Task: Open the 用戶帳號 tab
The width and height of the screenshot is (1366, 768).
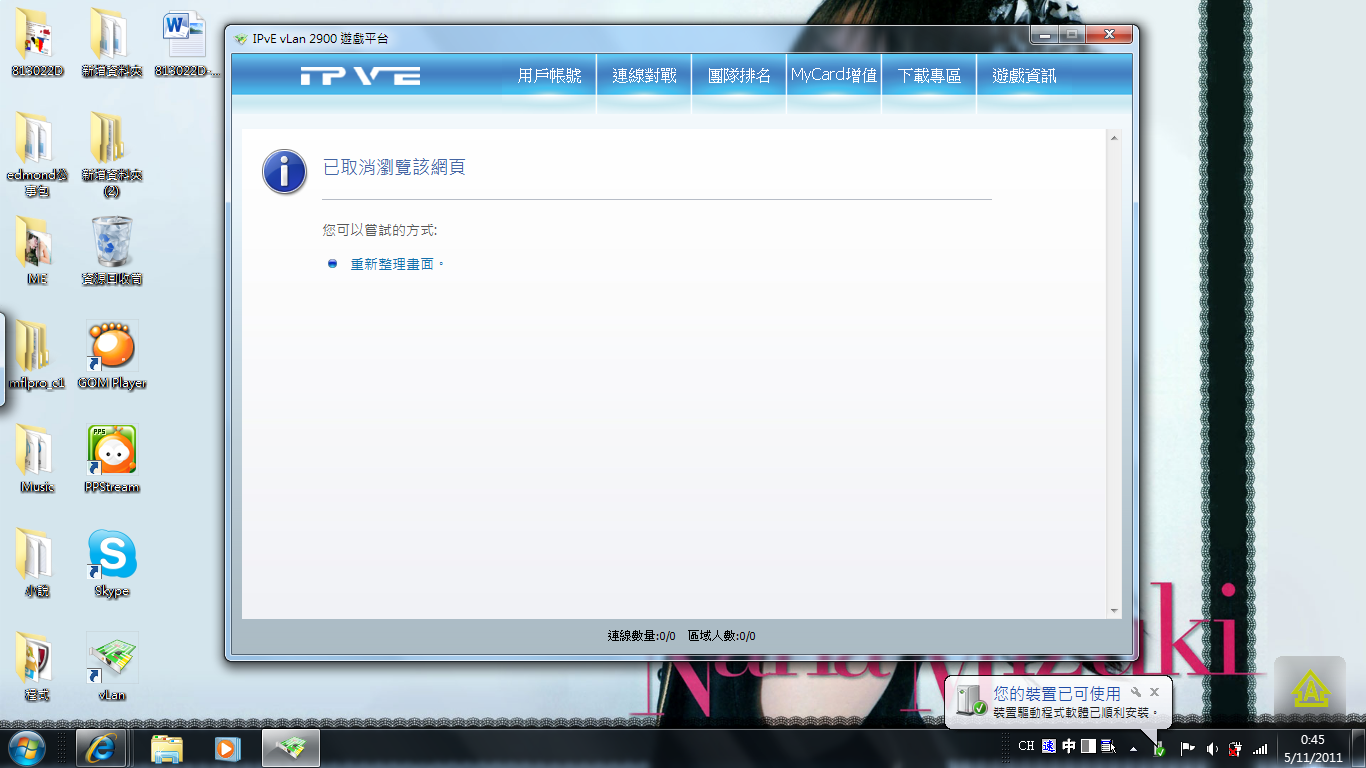Action: pyautogui.click(x=549, y=76)
